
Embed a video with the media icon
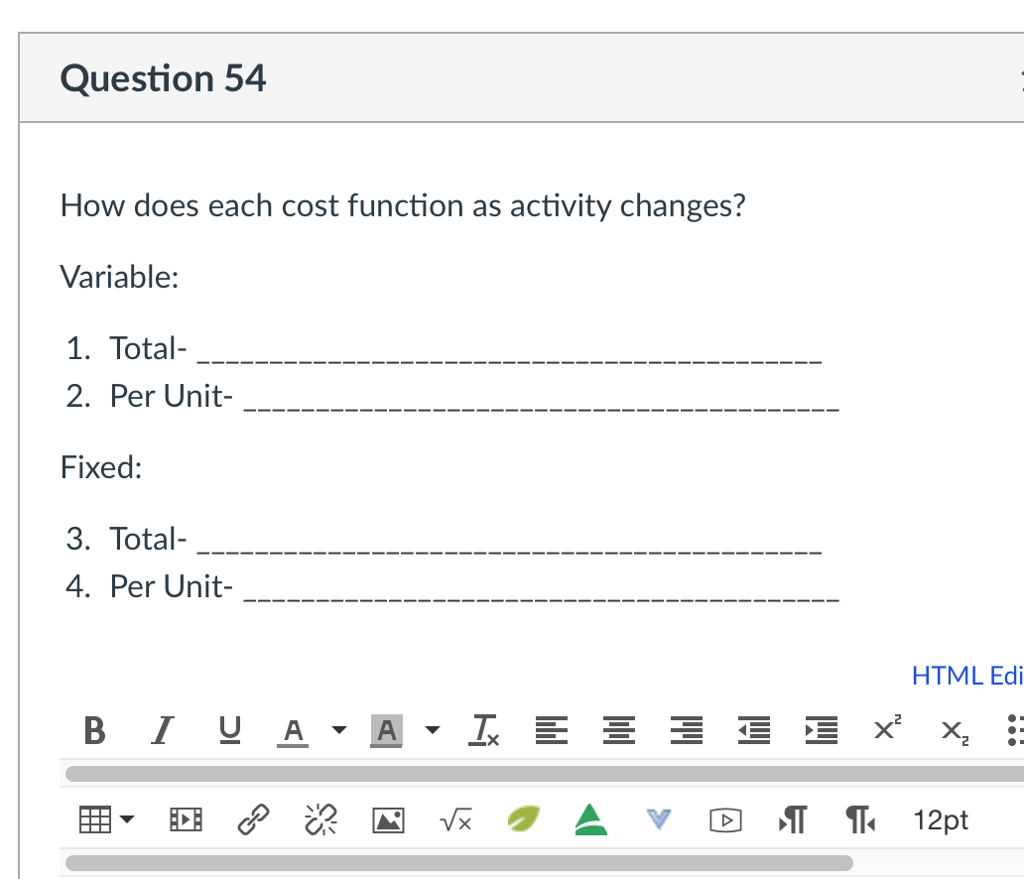[724, 819]
